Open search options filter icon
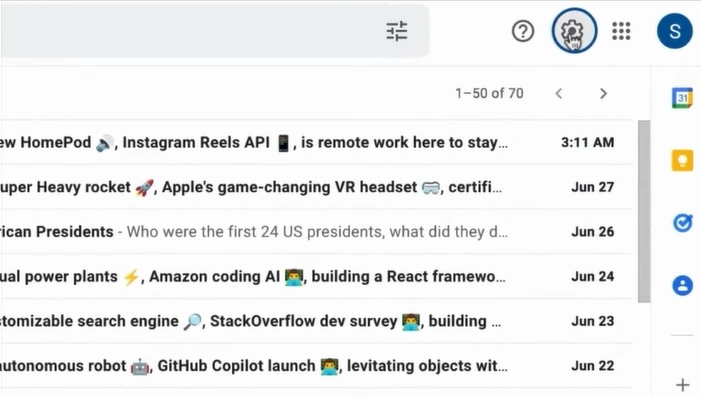This screenshot has width=701, height=397. (x=397, y=31)
